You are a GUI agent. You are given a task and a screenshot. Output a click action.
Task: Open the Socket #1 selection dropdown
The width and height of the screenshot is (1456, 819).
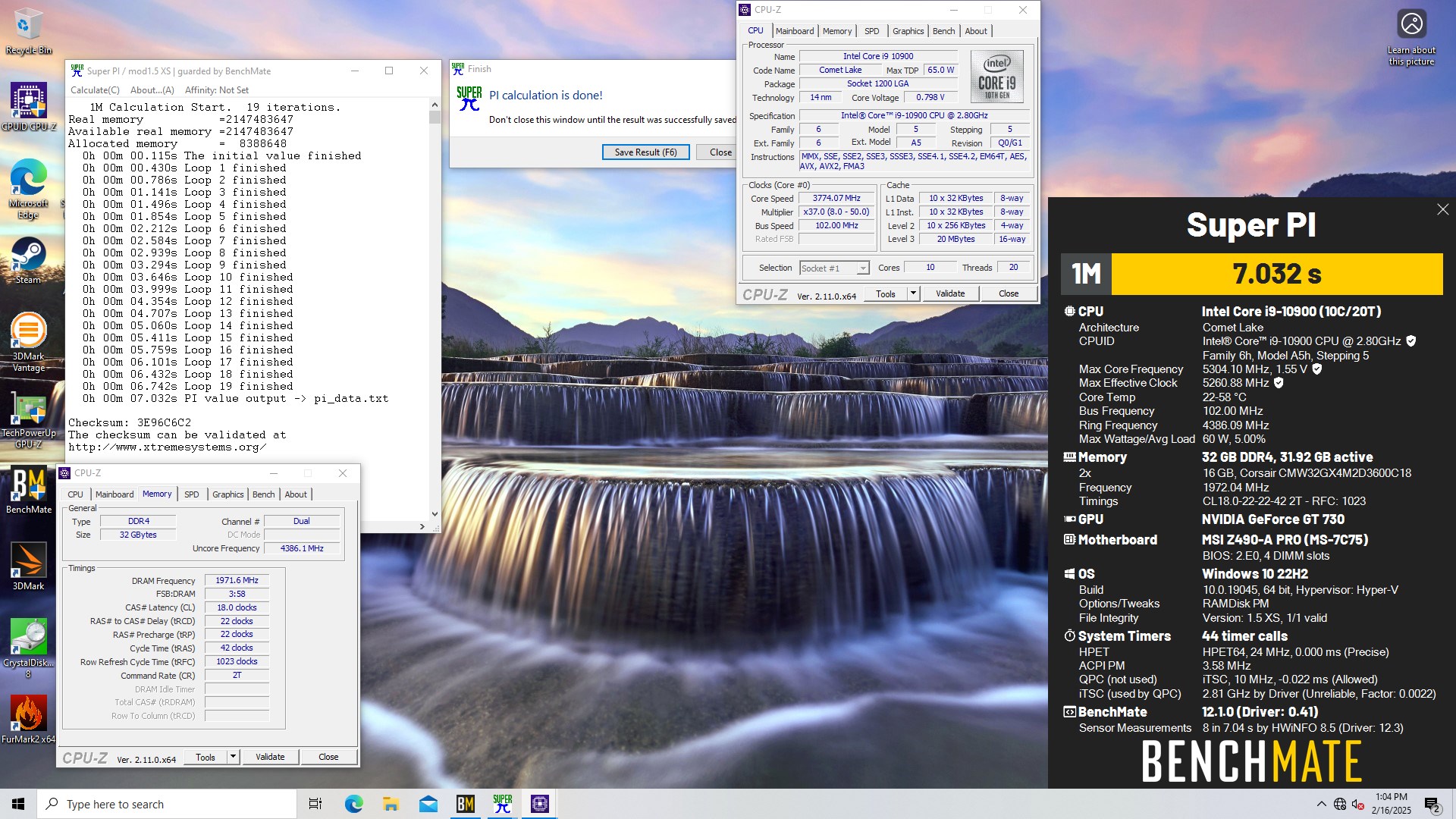834,268
